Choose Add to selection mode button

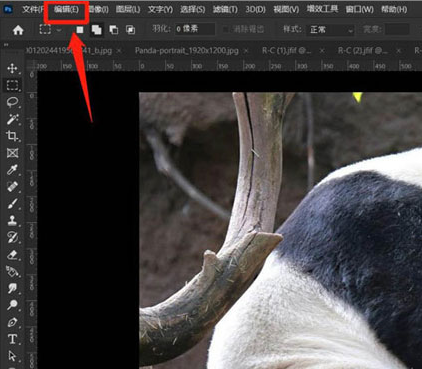point(97,30)
